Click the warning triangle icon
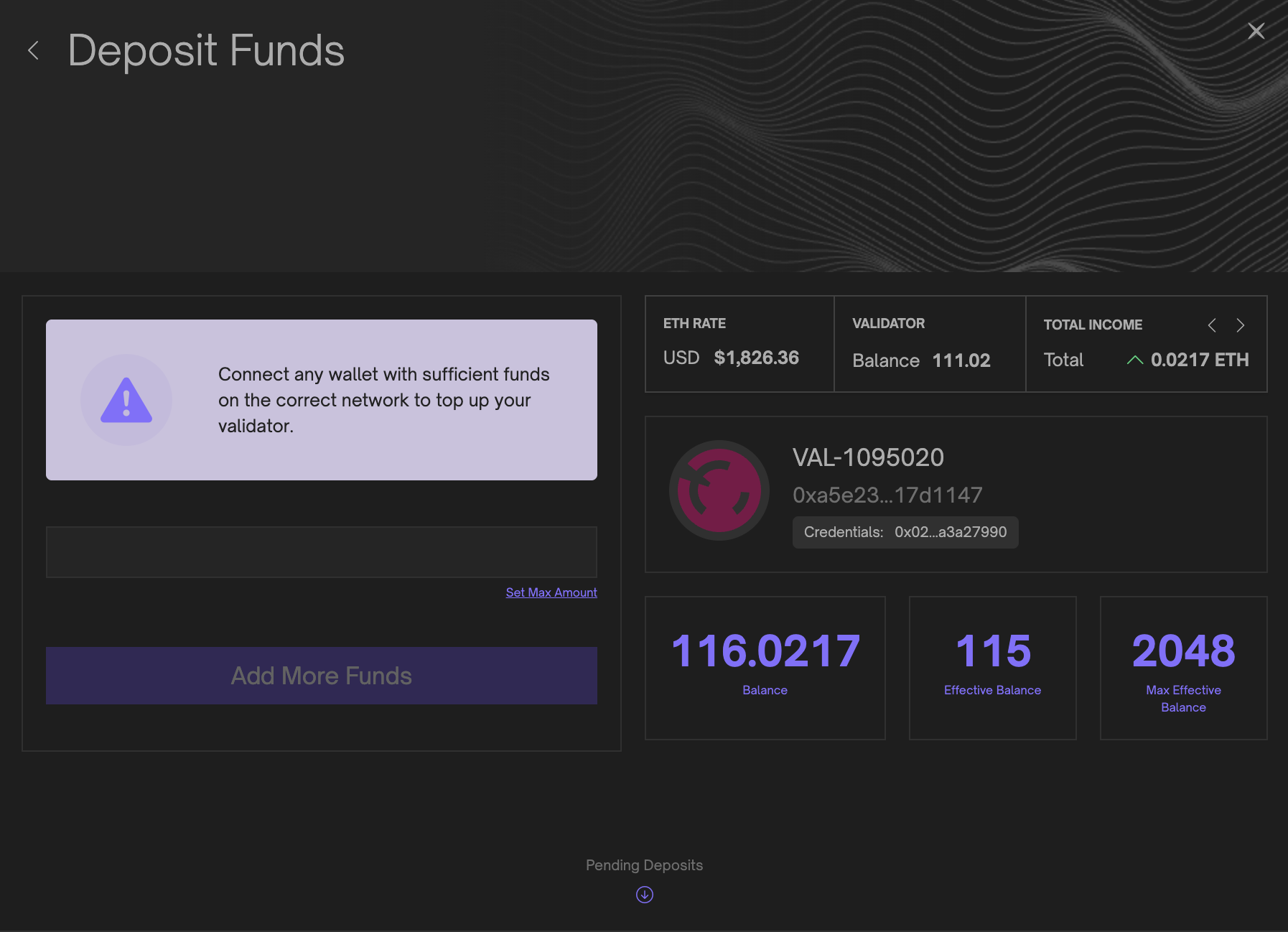The width and height of the screenshot is (1288, 932). [x=126, y=400]
